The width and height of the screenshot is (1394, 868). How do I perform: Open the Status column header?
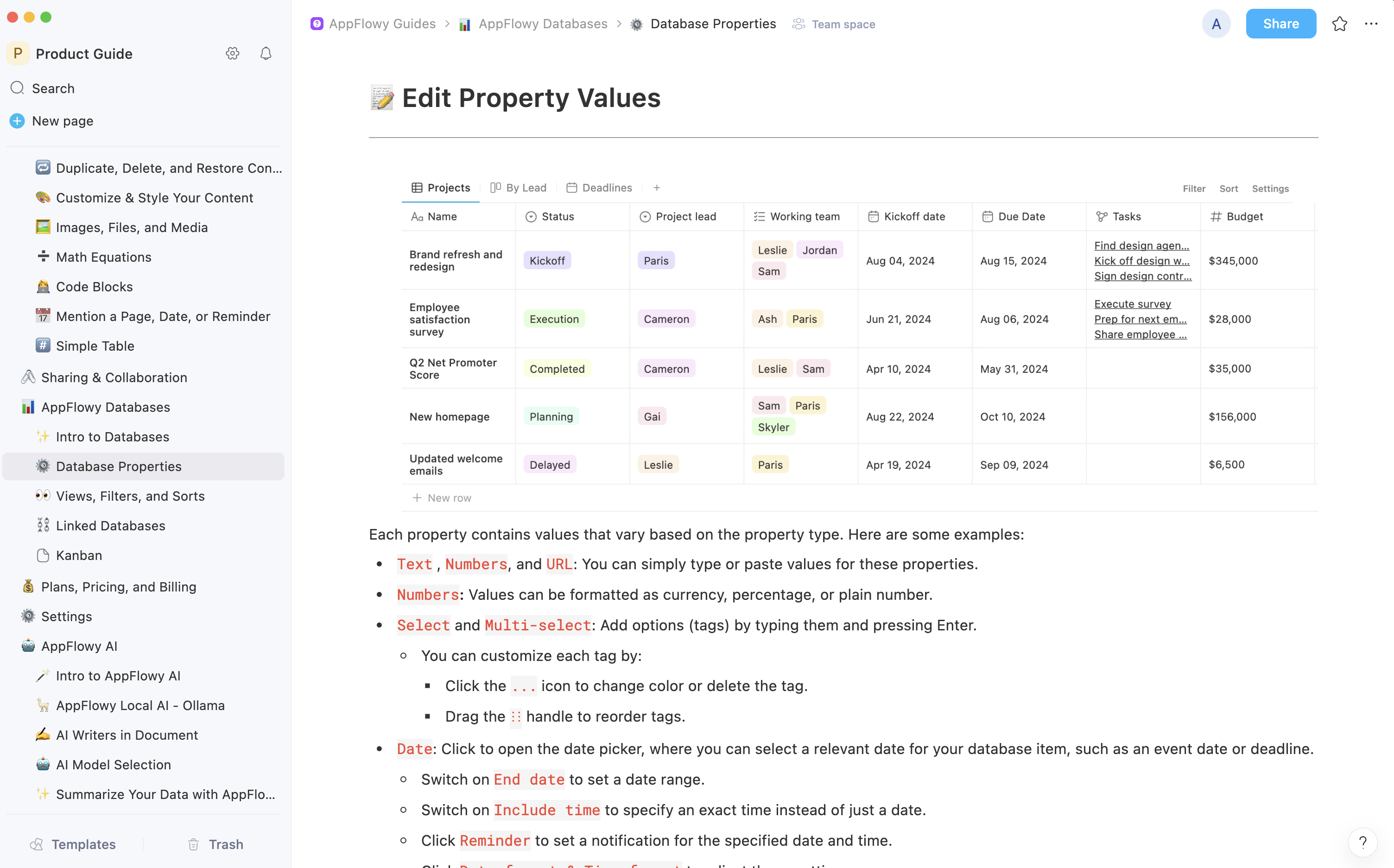573,216
